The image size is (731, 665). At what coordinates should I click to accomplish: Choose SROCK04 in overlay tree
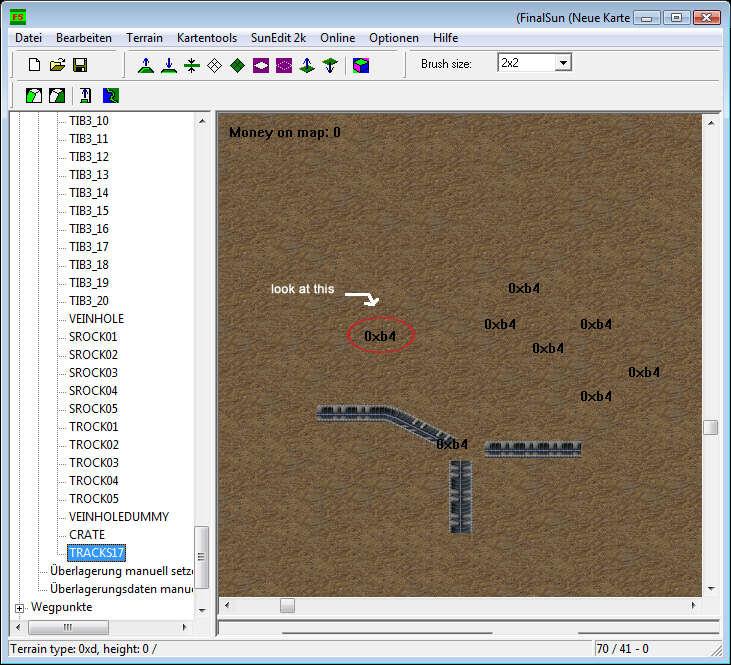pyautogui.click(x=93, y=391)
